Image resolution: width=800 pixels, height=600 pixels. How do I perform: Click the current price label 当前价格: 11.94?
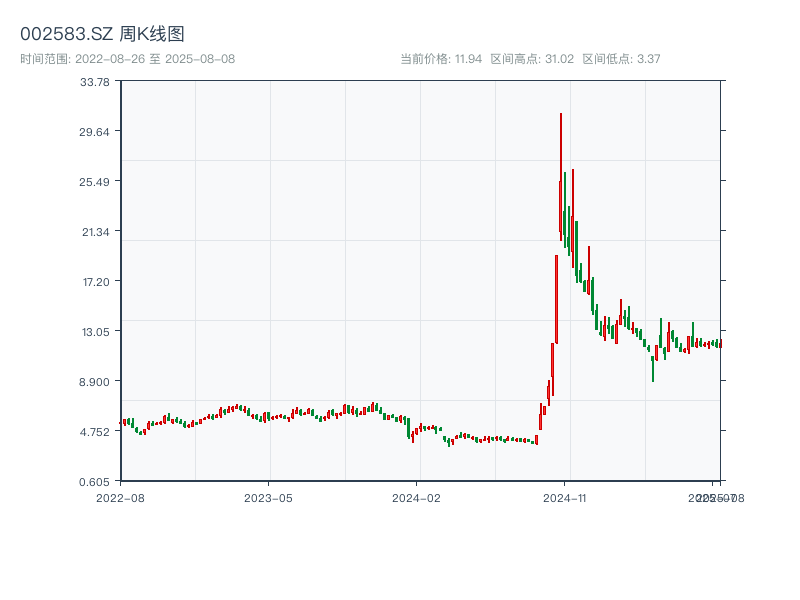tap(441, 59)
